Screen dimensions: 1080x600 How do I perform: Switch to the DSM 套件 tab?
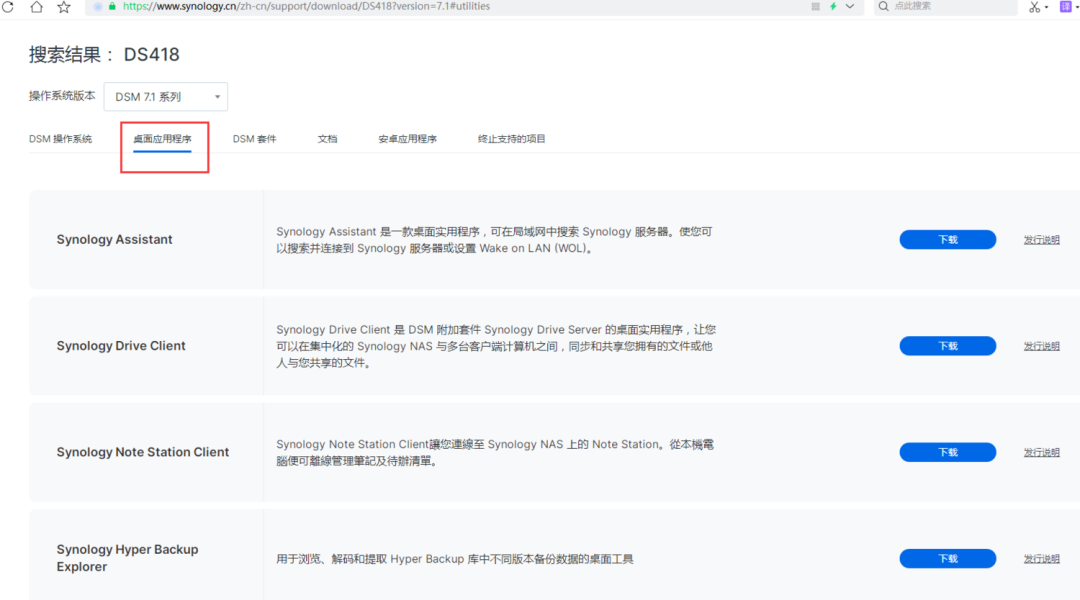coord(254,139)
